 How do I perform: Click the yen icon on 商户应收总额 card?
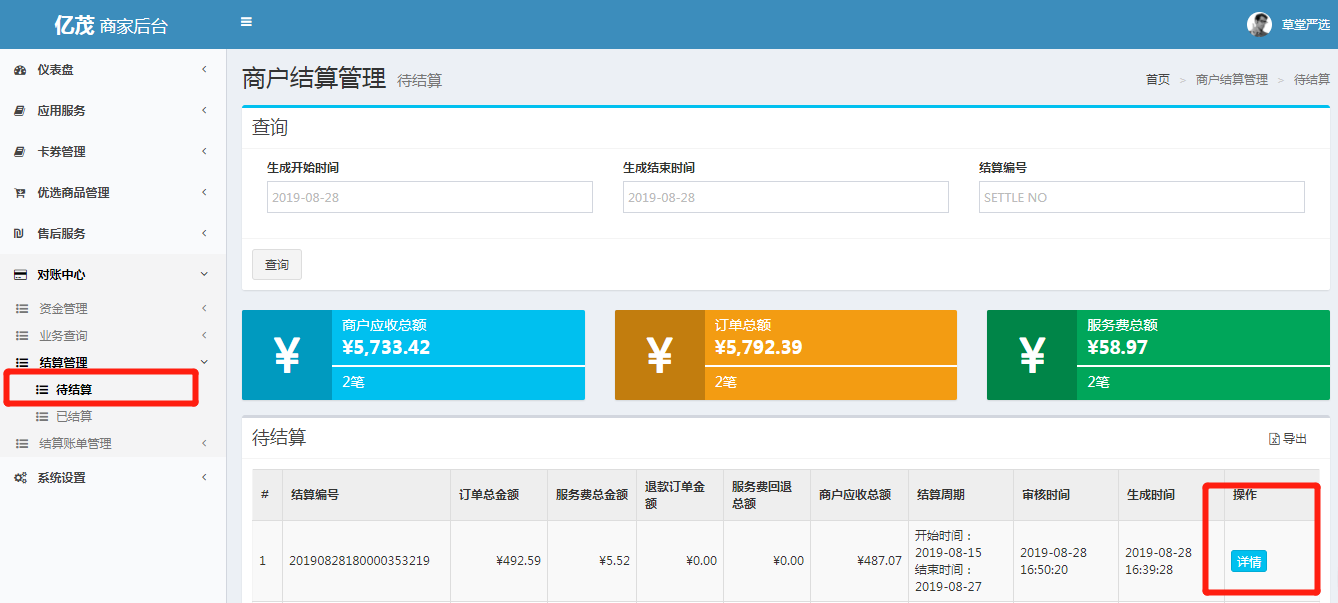point(287,355)
